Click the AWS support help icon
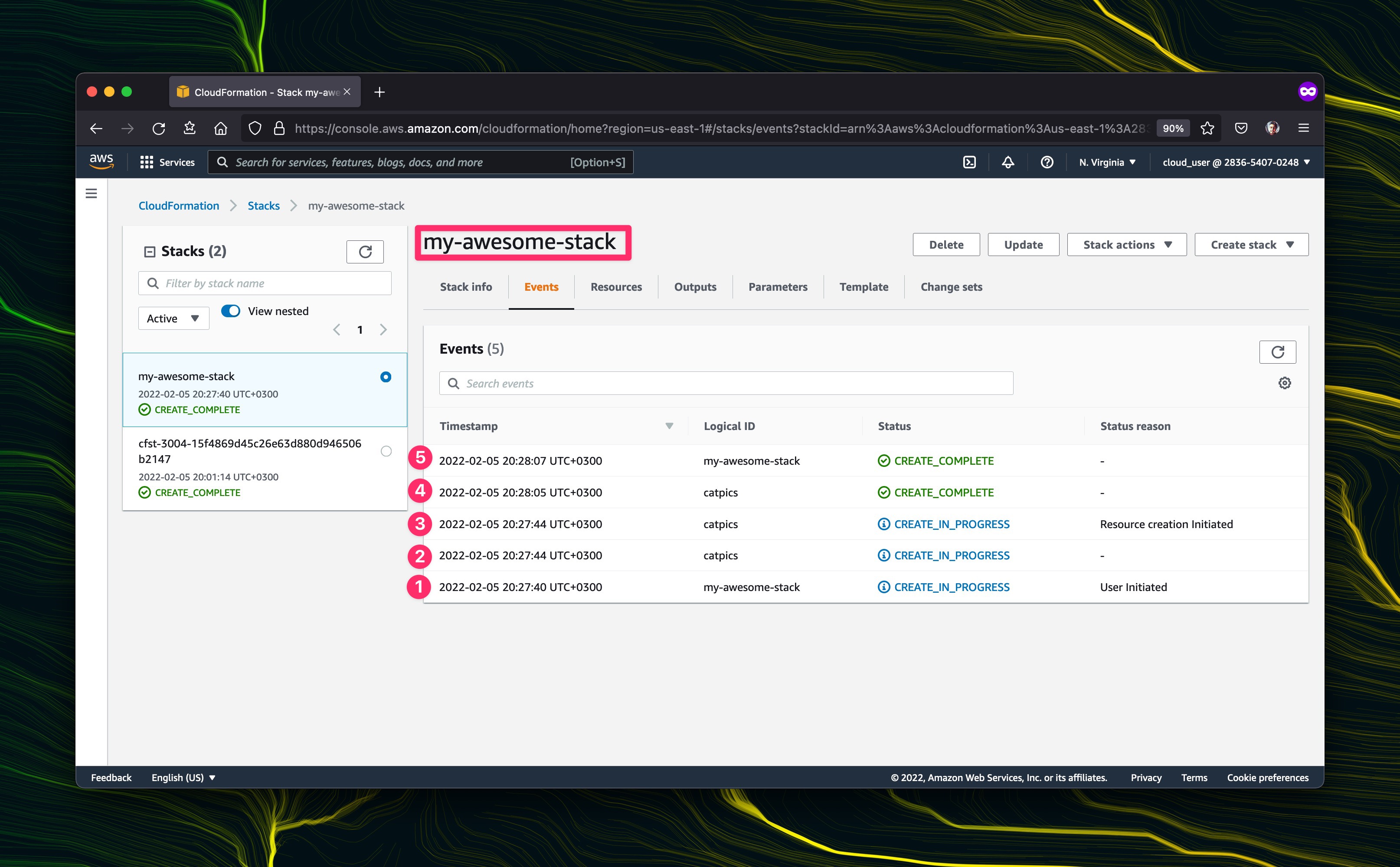Image resolution: width=1400 pixels, height=867 pixels. 1047,162
